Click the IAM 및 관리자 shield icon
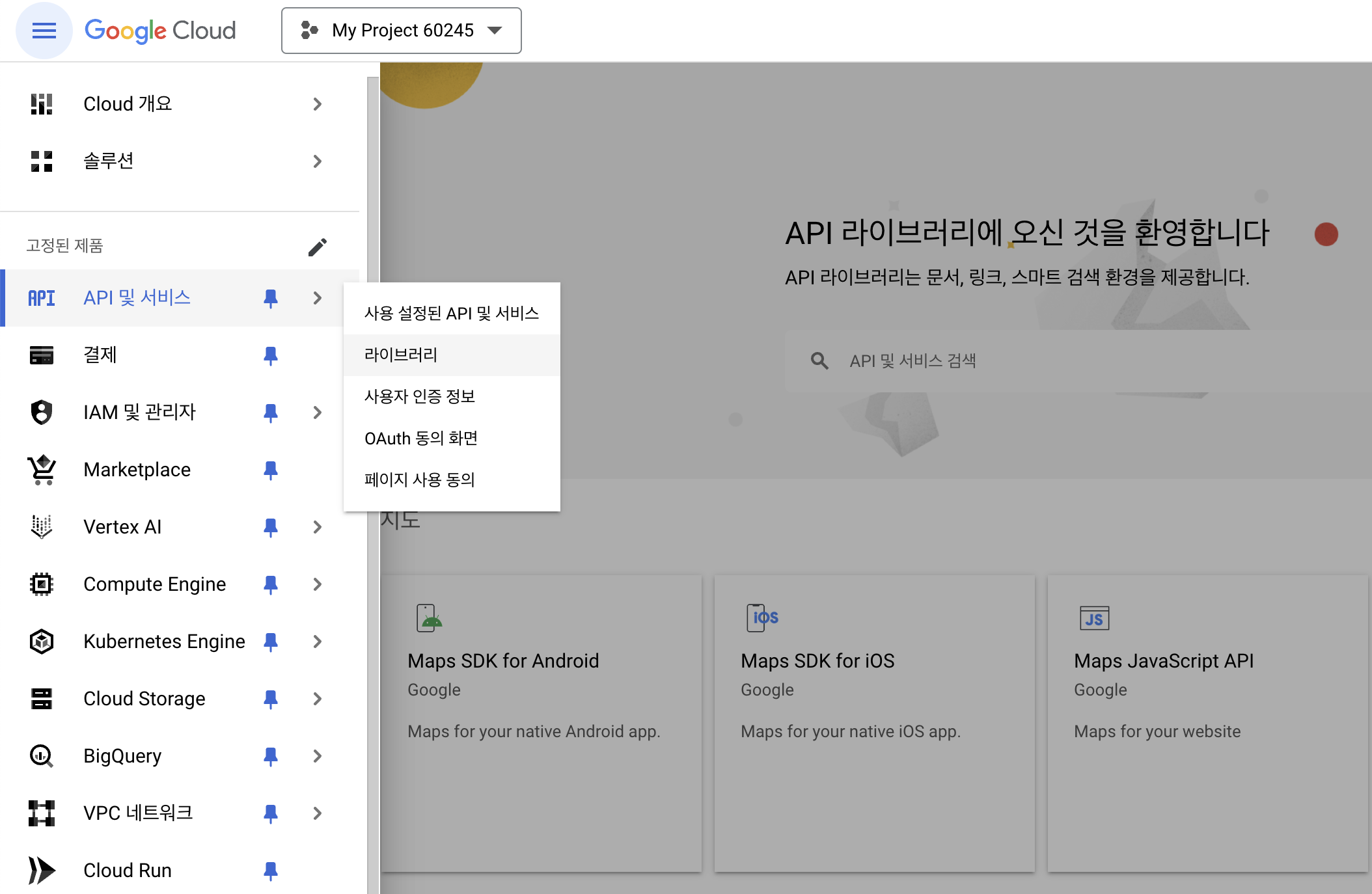The width and height of the screenshot is (1372, 894). pyautogui.click(x=42, y=412)
